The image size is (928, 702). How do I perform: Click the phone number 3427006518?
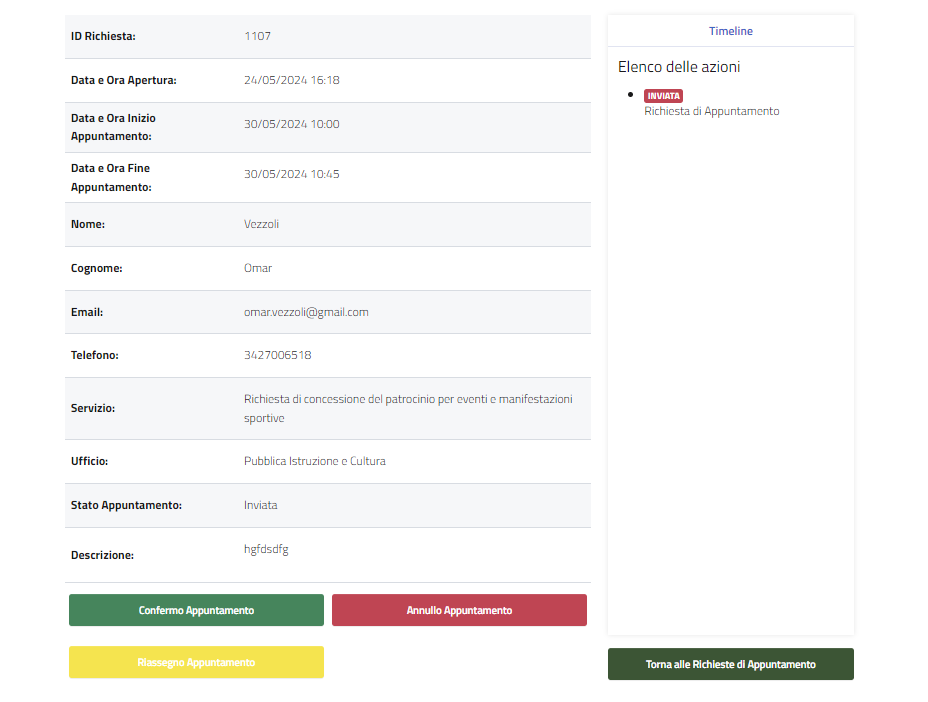tap(277, 355)
